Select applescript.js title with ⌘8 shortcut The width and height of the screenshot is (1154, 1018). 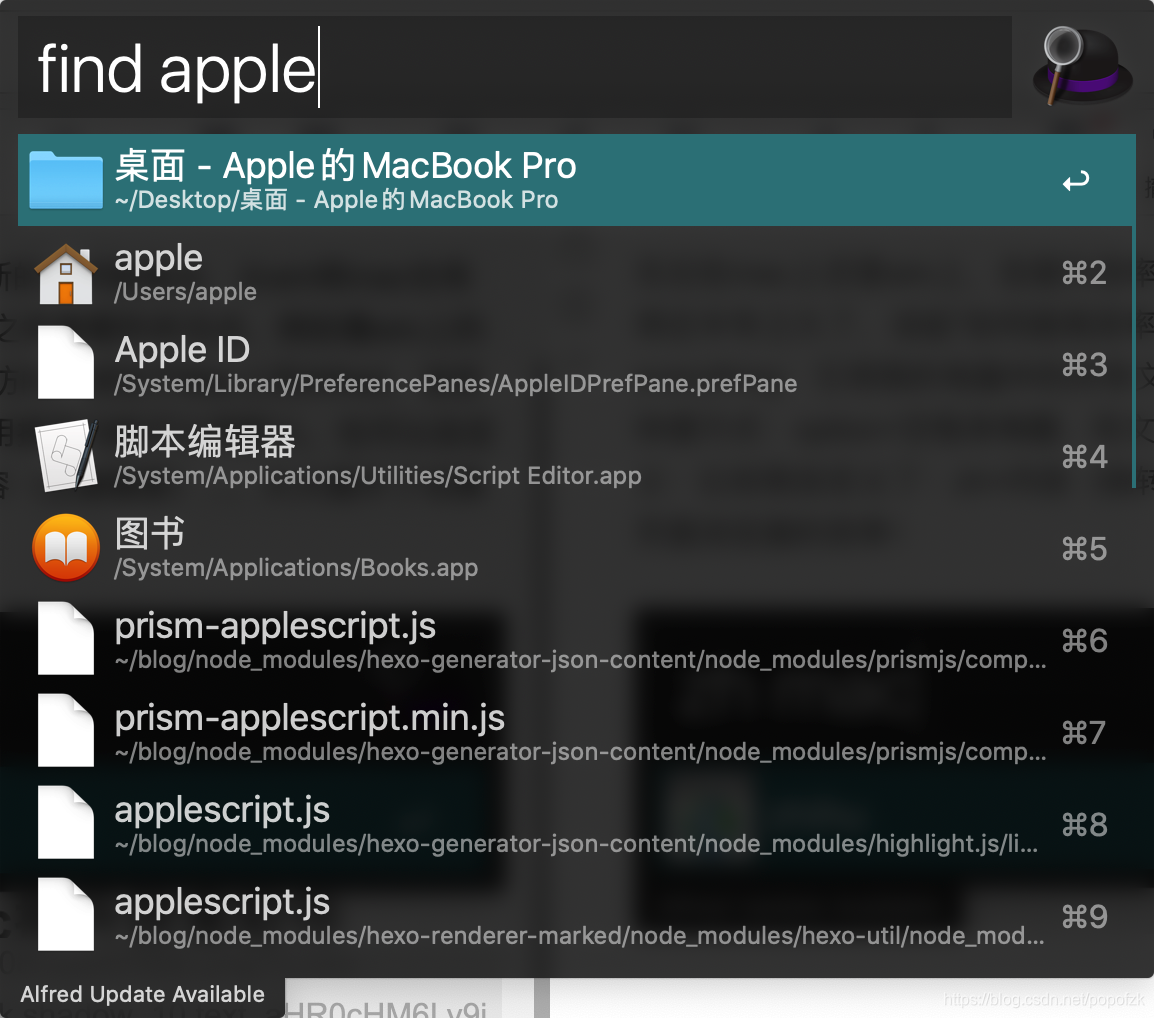[222, 810]
